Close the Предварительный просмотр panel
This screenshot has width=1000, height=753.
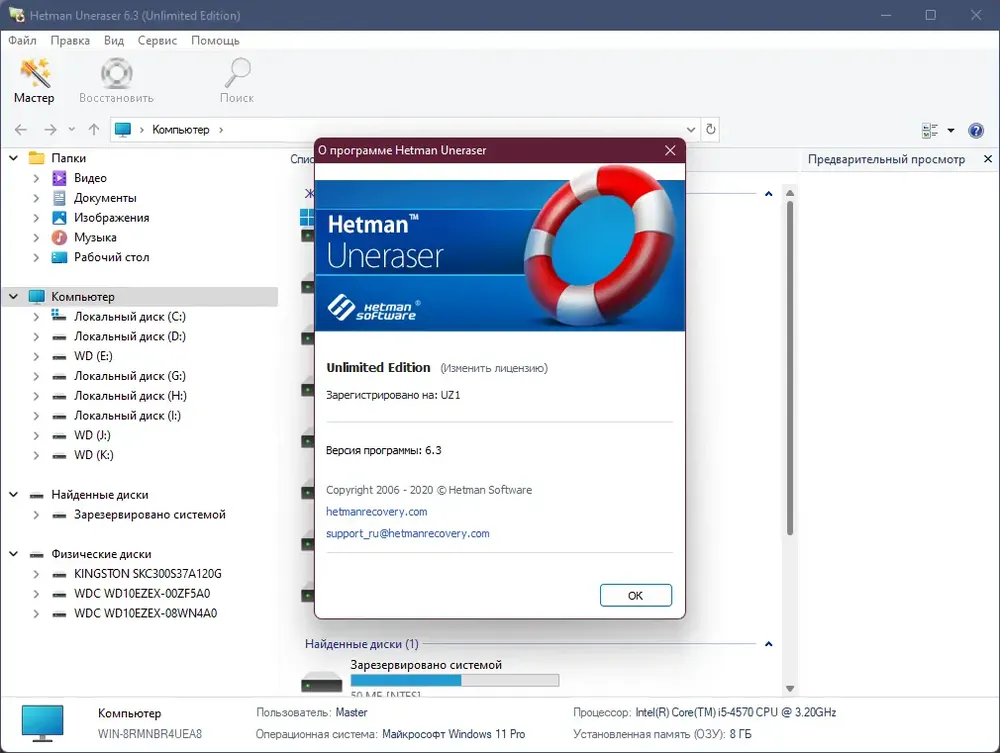pos(988,159)
